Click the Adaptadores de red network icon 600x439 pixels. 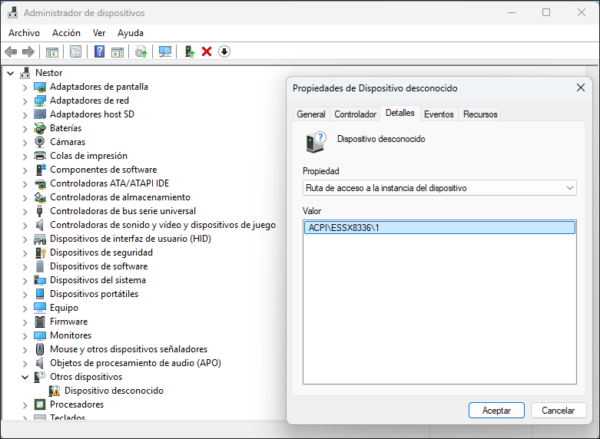[x=40, y=101]
